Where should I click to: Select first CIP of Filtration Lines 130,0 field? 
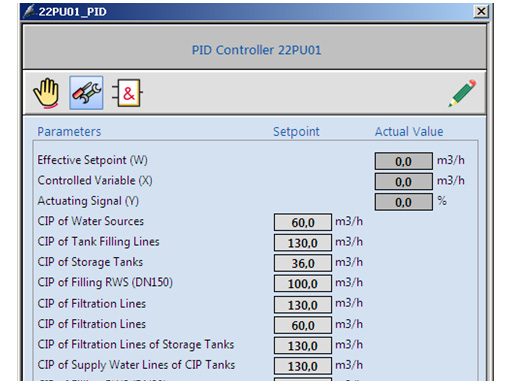tap(303, 305)
